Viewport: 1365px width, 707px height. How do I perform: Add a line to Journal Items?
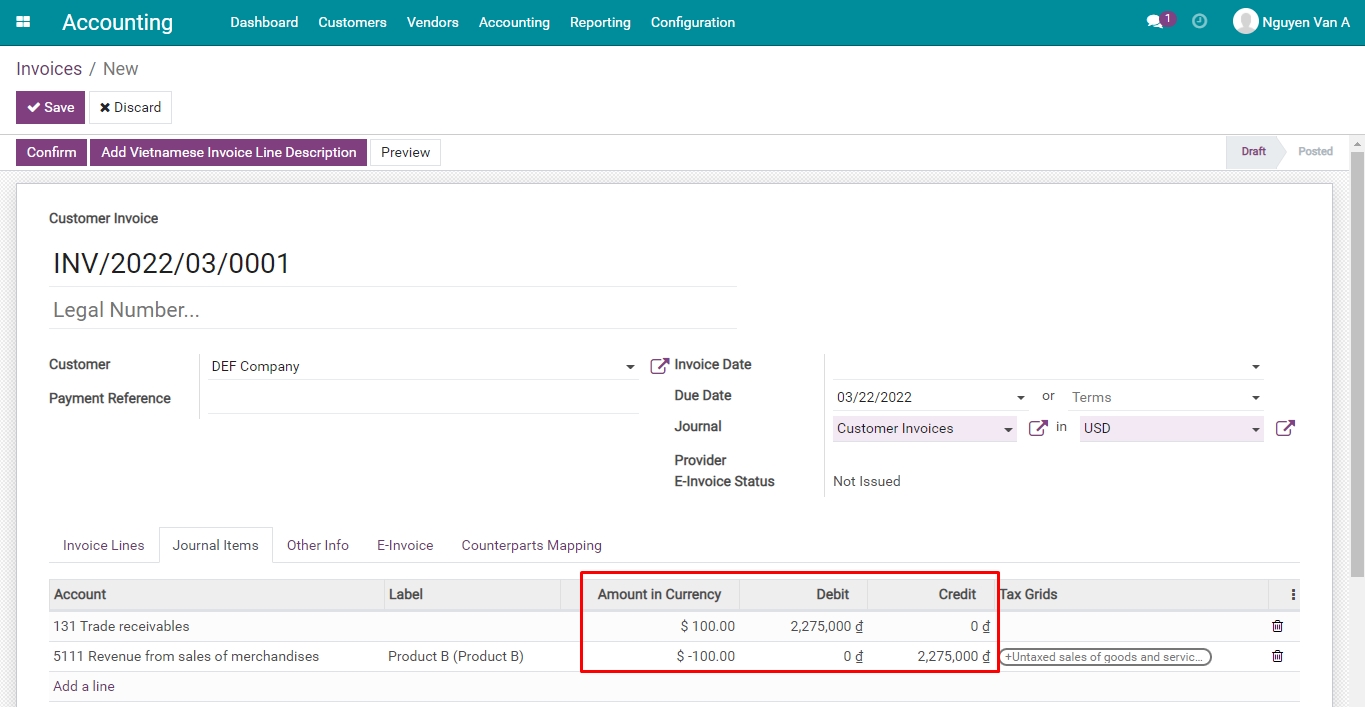[86, 686]
